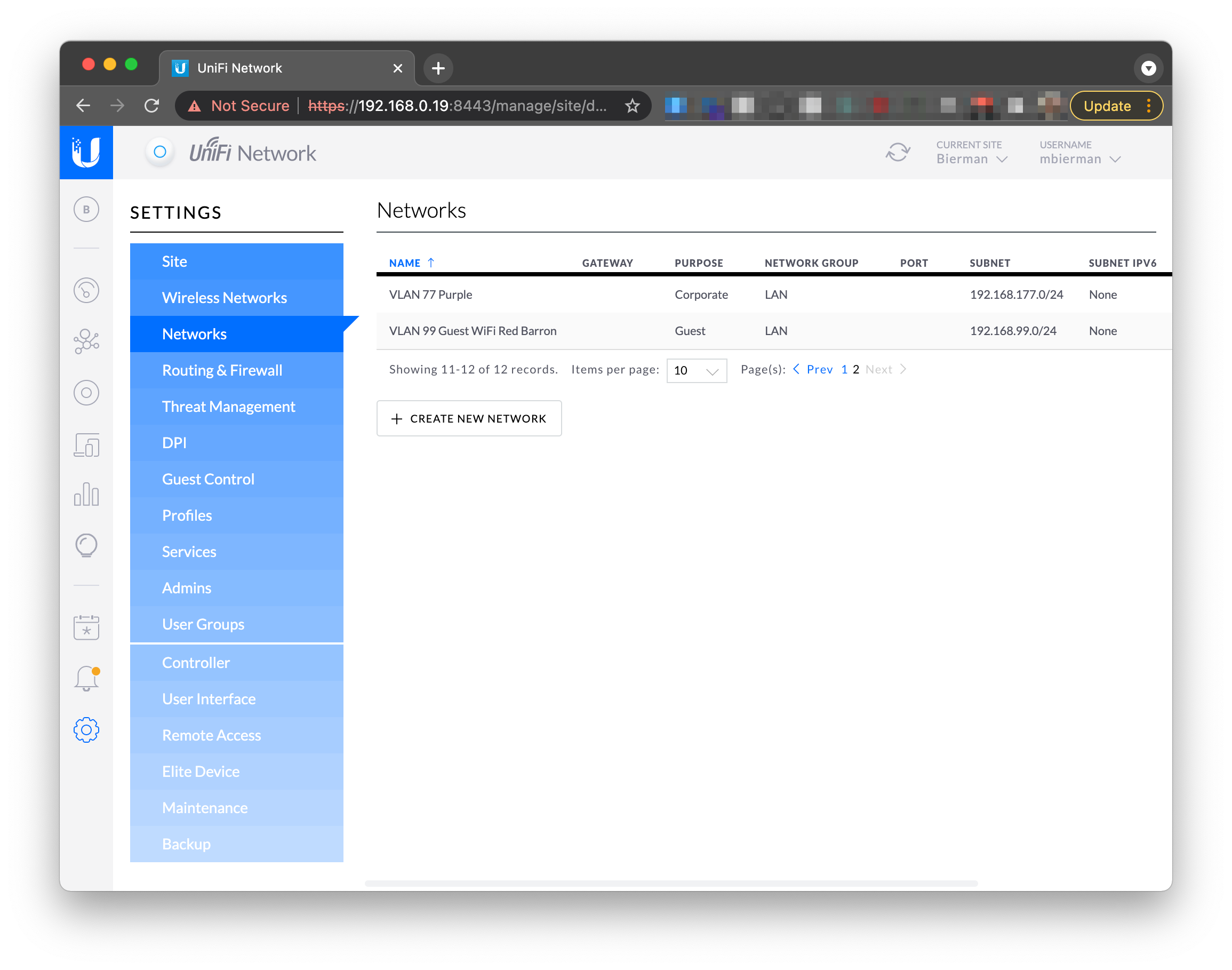This screenshot has height=970, width=1232.
Task: Expand the Current Site Bierman dropdown
Action: coord(971,159)
